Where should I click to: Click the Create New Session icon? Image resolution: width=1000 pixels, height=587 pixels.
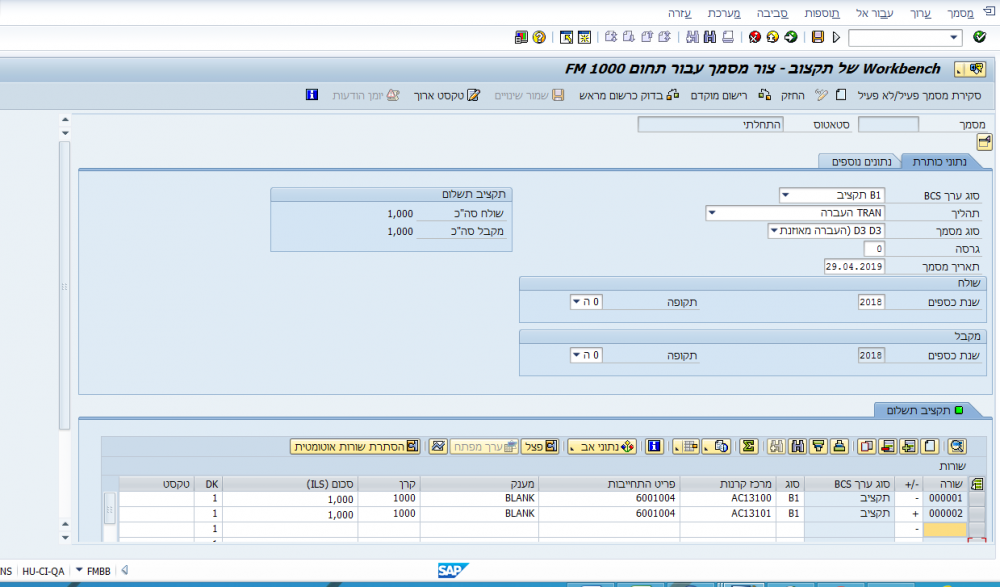584,37
